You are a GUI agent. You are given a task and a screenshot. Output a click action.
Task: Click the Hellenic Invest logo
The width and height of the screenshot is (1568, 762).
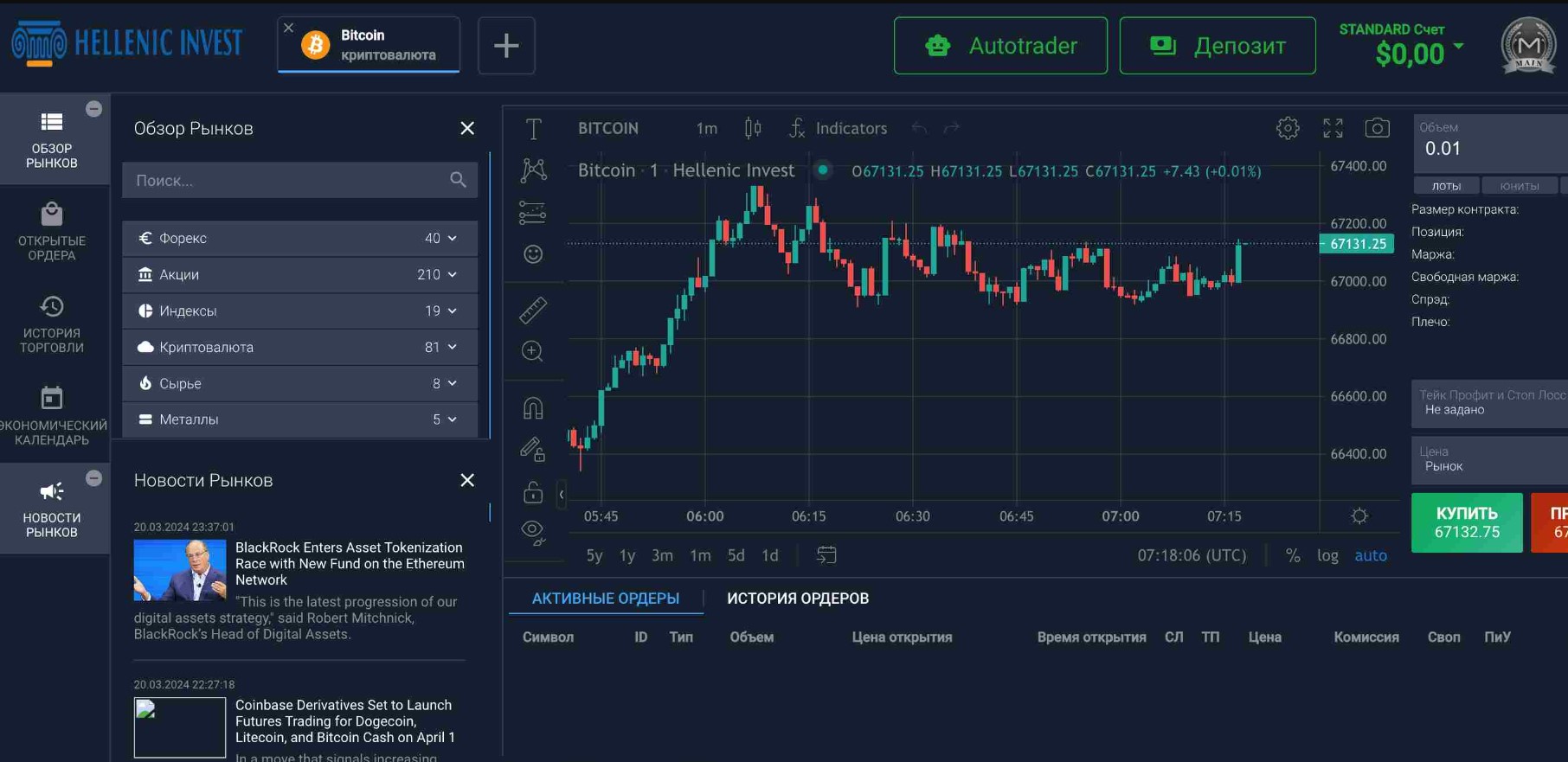127,43
